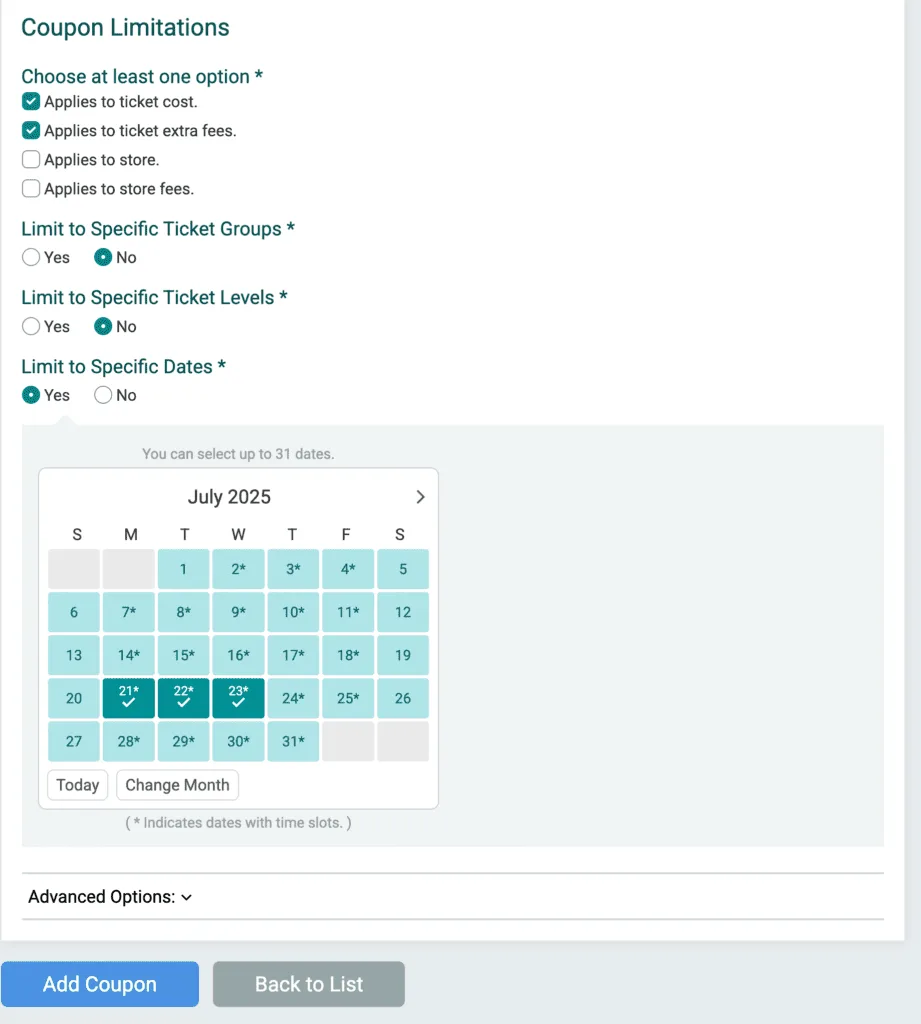The height and width of the screenshot is (1024, 921).
Task: Click the Add Coupon button
Action: click(100, 985)
